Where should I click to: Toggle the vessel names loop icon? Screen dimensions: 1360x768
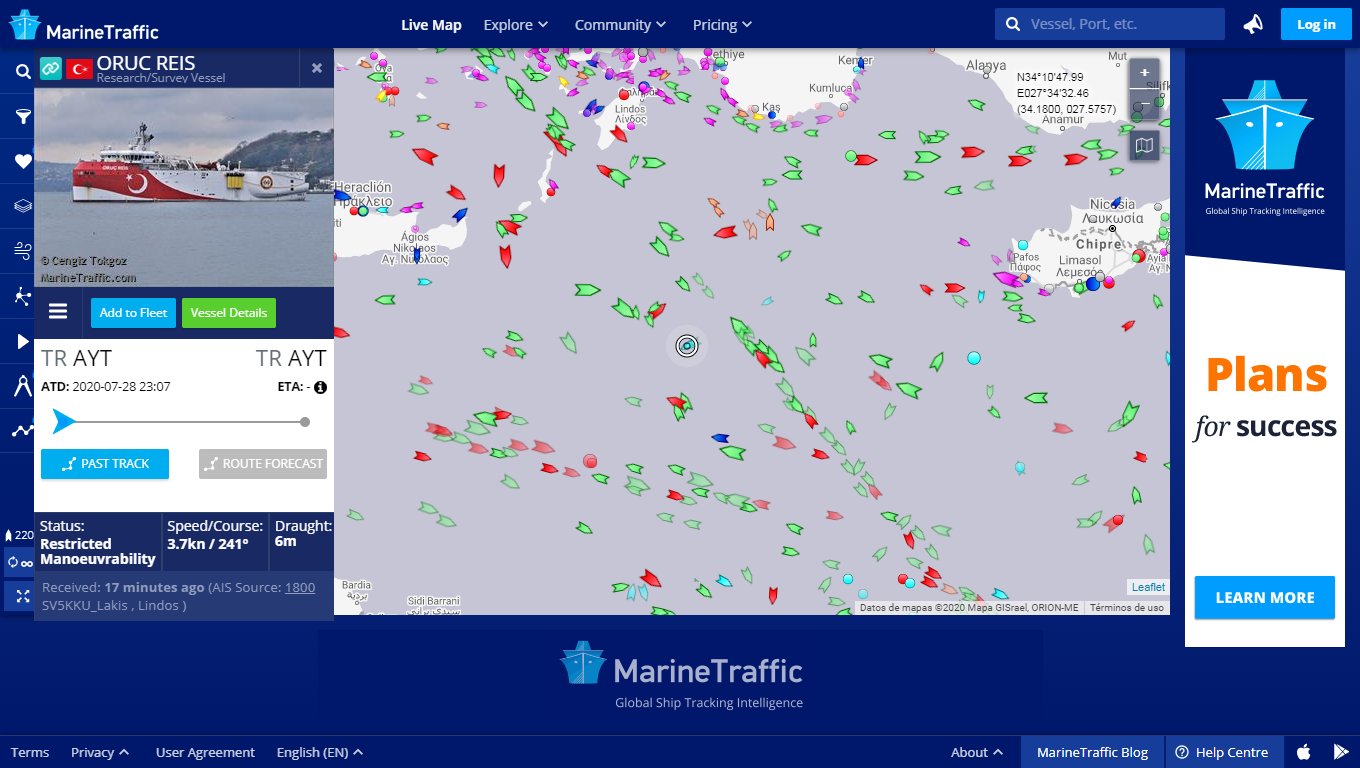coord(20,563)
